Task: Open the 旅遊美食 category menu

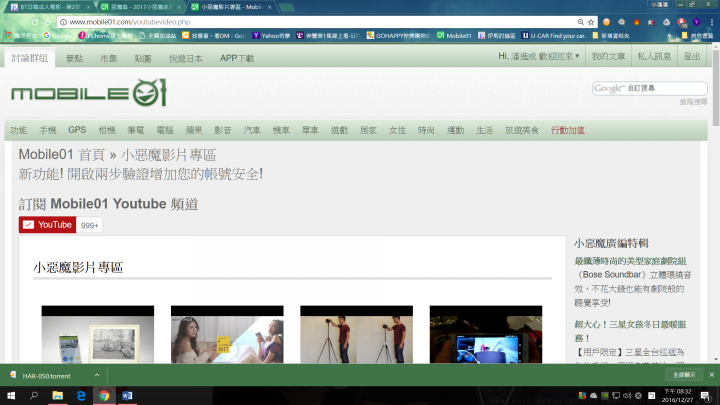Action: pyautogui.click(x=522, y=130)
